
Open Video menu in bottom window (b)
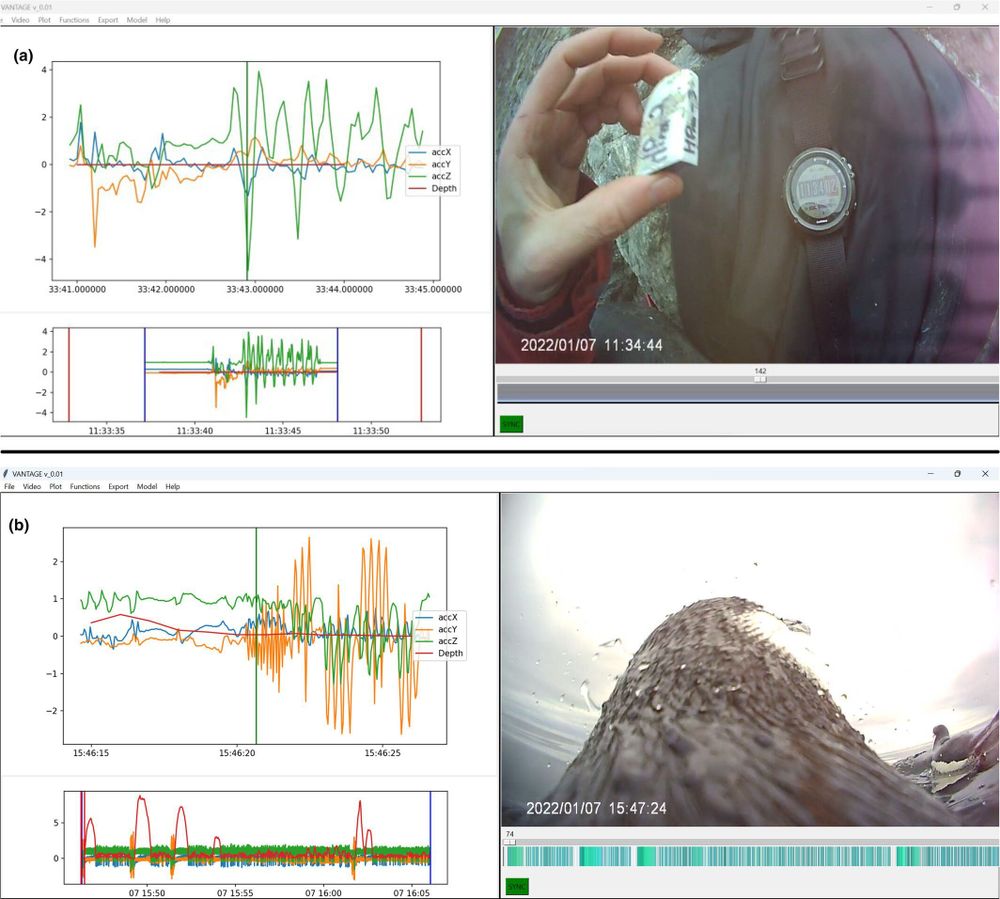pyautogui.click(x=32, y=486)
